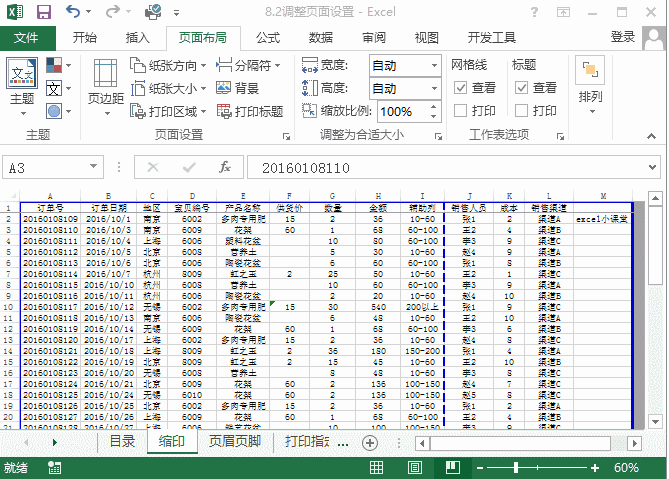The image size is (669, 479).
Task: Switch to the 公式 ribbon tab
Action: click(x=267, y=38)
